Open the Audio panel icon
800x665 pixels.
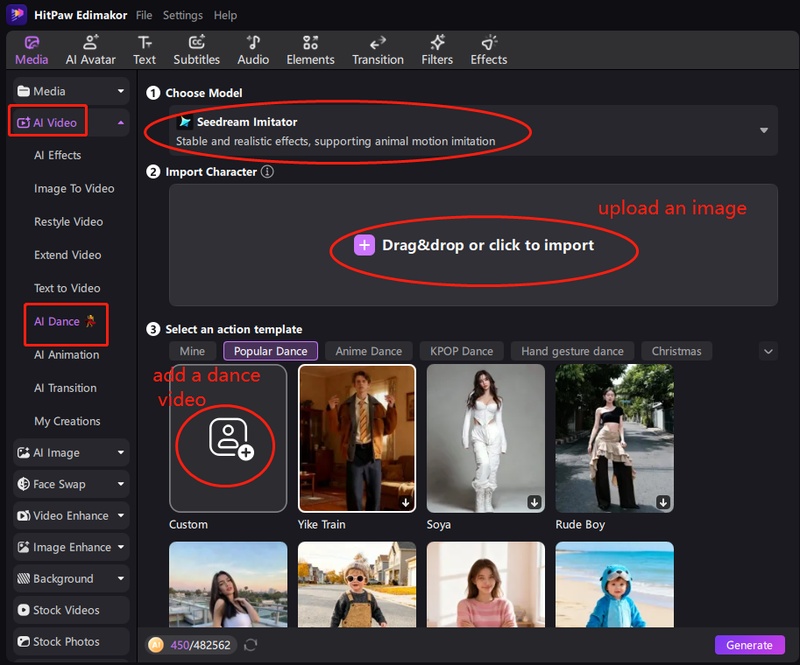[x=253, y=49]
